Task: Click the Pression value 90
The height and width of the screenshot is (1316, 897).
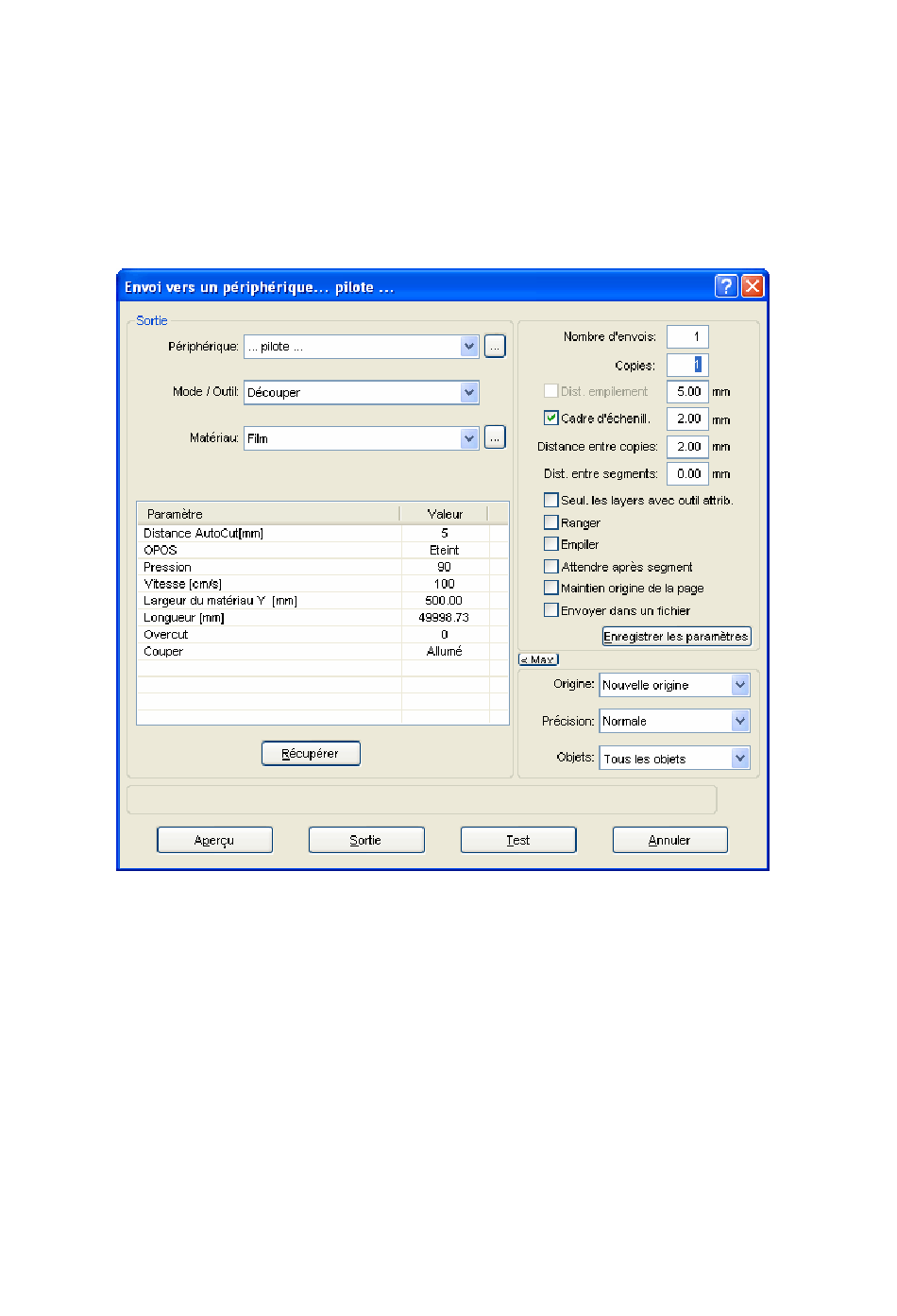Action: click(445, 567)
